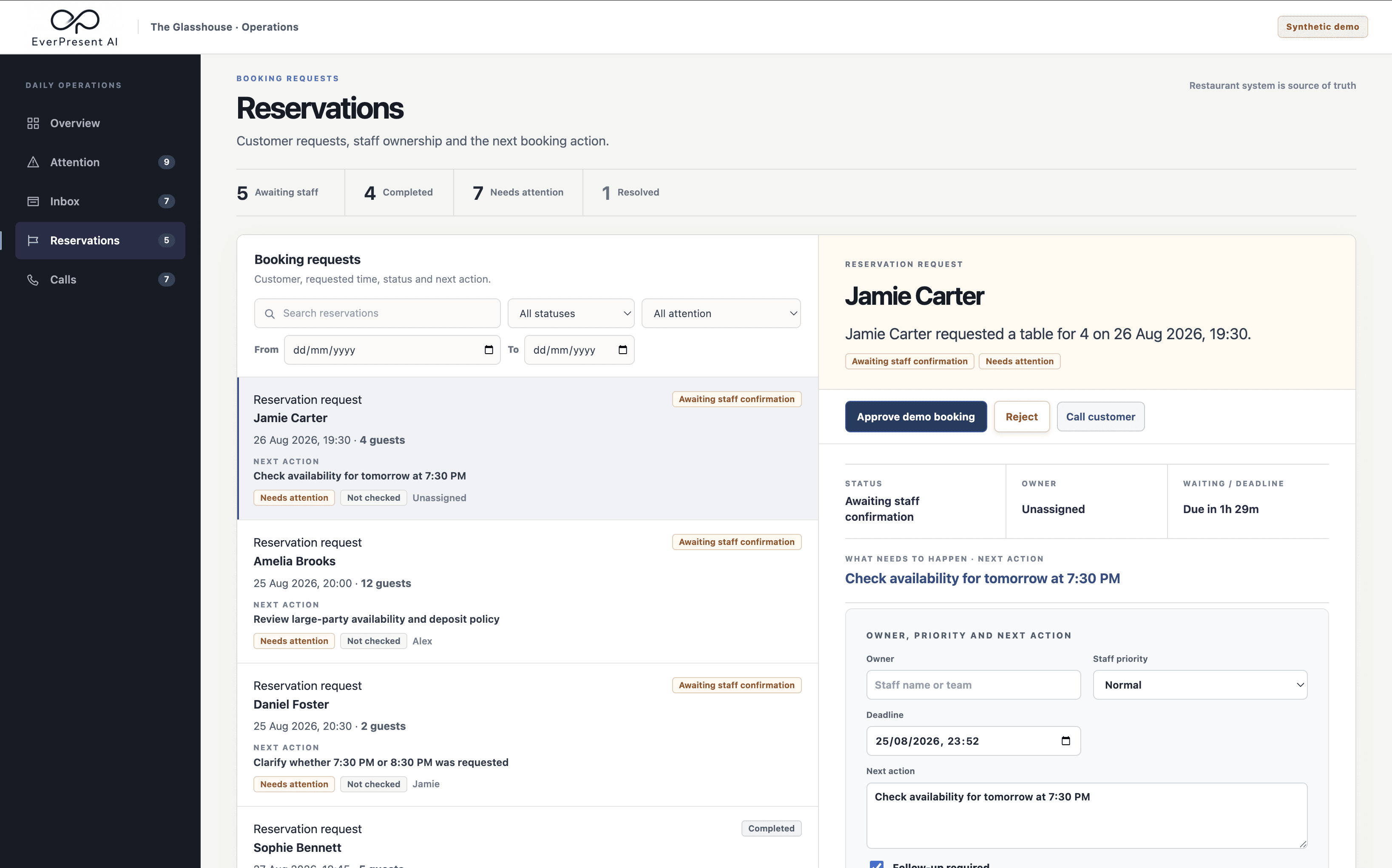
Task: Open the To date calendar picker icon
Action: [x=622, y=349]
